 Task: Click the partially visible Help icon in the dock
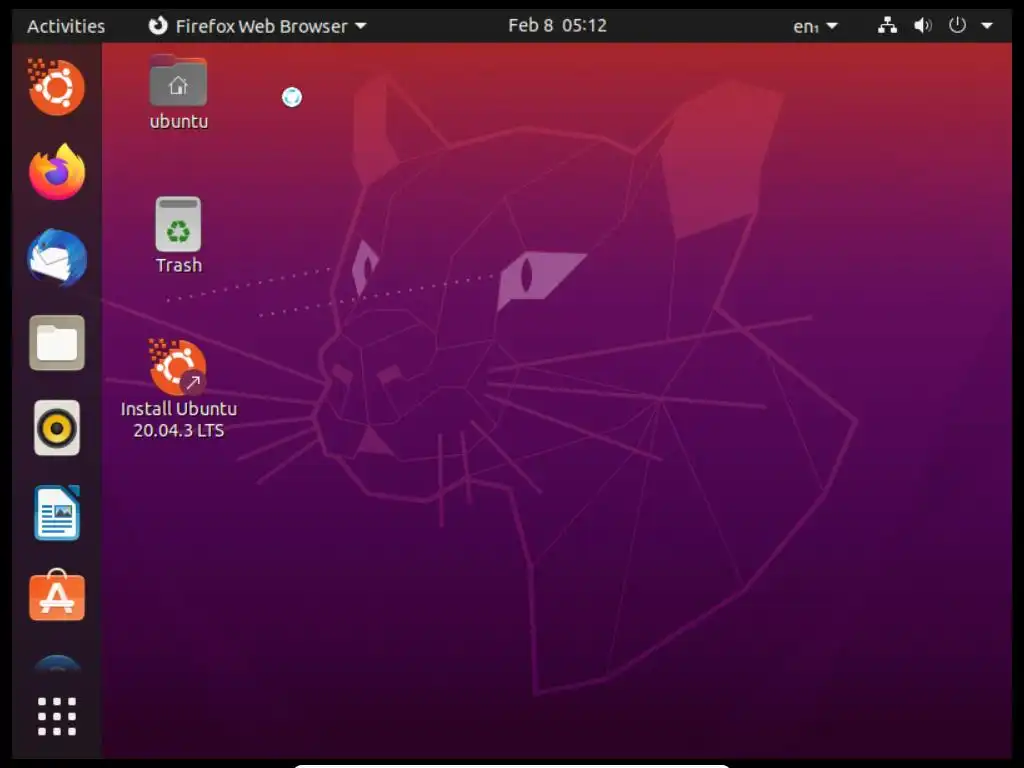(x=57, y=664)
